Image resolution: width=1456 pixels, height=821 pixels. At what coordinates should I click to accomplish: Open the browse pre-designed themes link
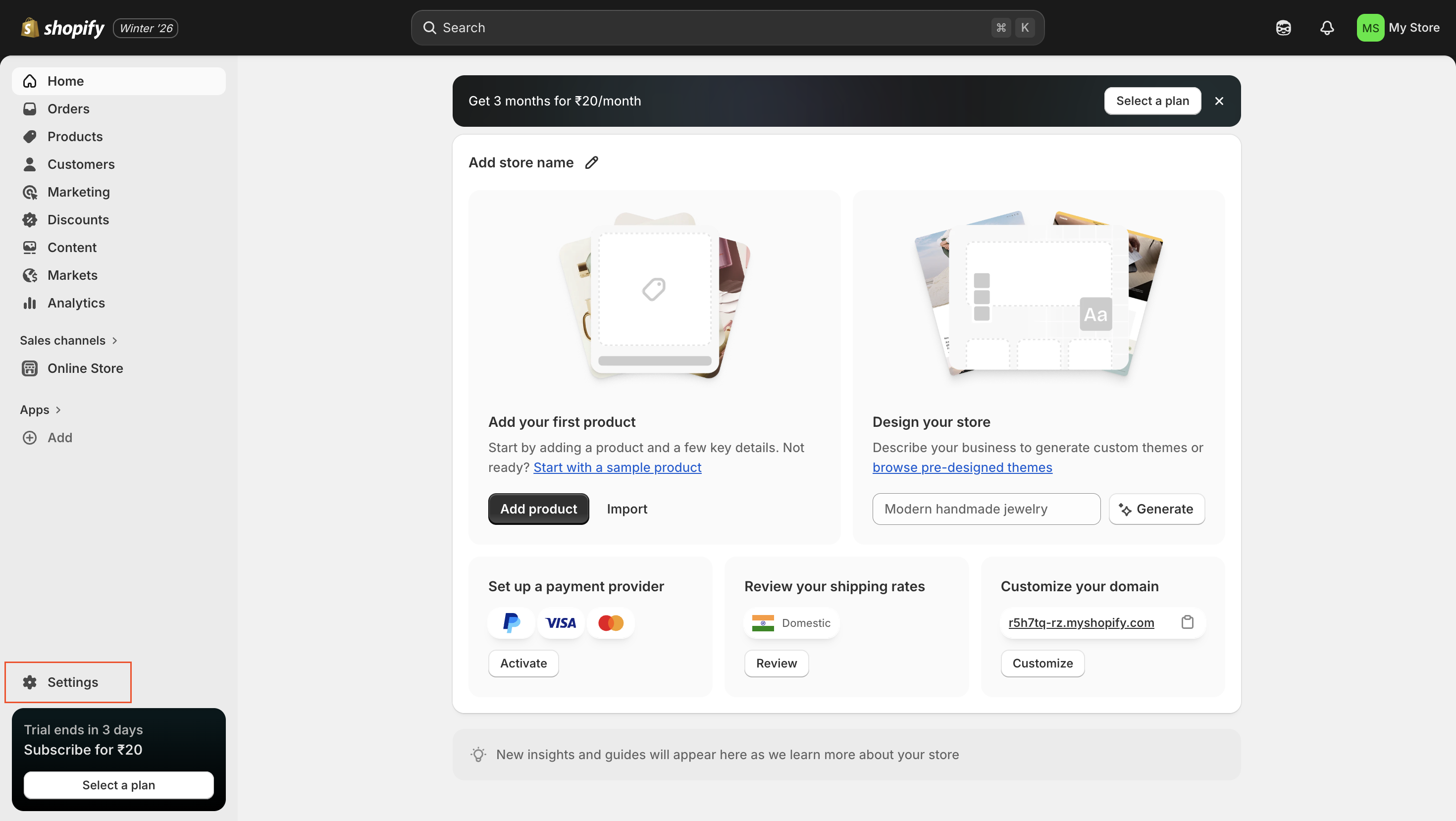pos(962,467)
